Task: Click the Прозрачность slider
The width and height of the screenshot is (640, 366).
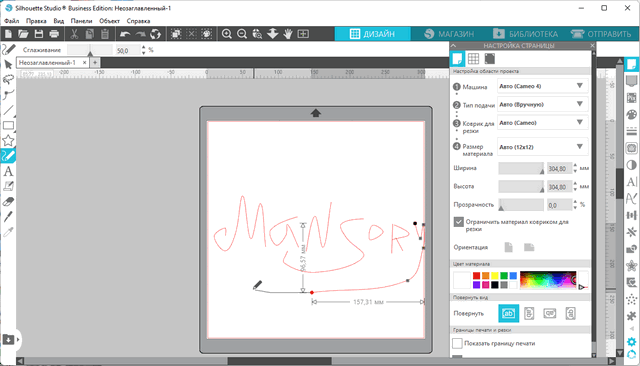Action: tap(521, 205)
